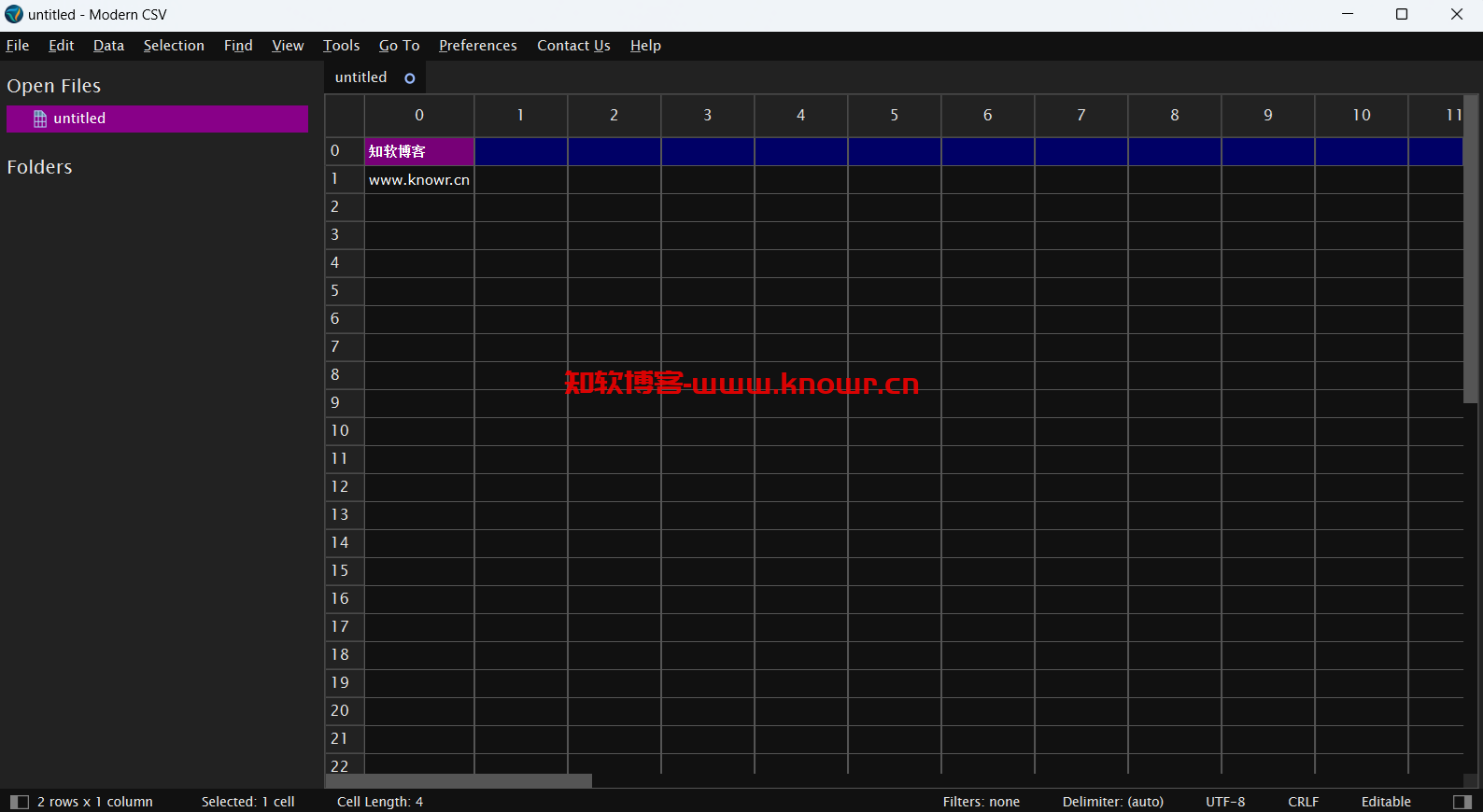The width and height of the screenshot is (1483, 812).
Task: Click the vertical scrollbar thumb
Action: 1471,249
